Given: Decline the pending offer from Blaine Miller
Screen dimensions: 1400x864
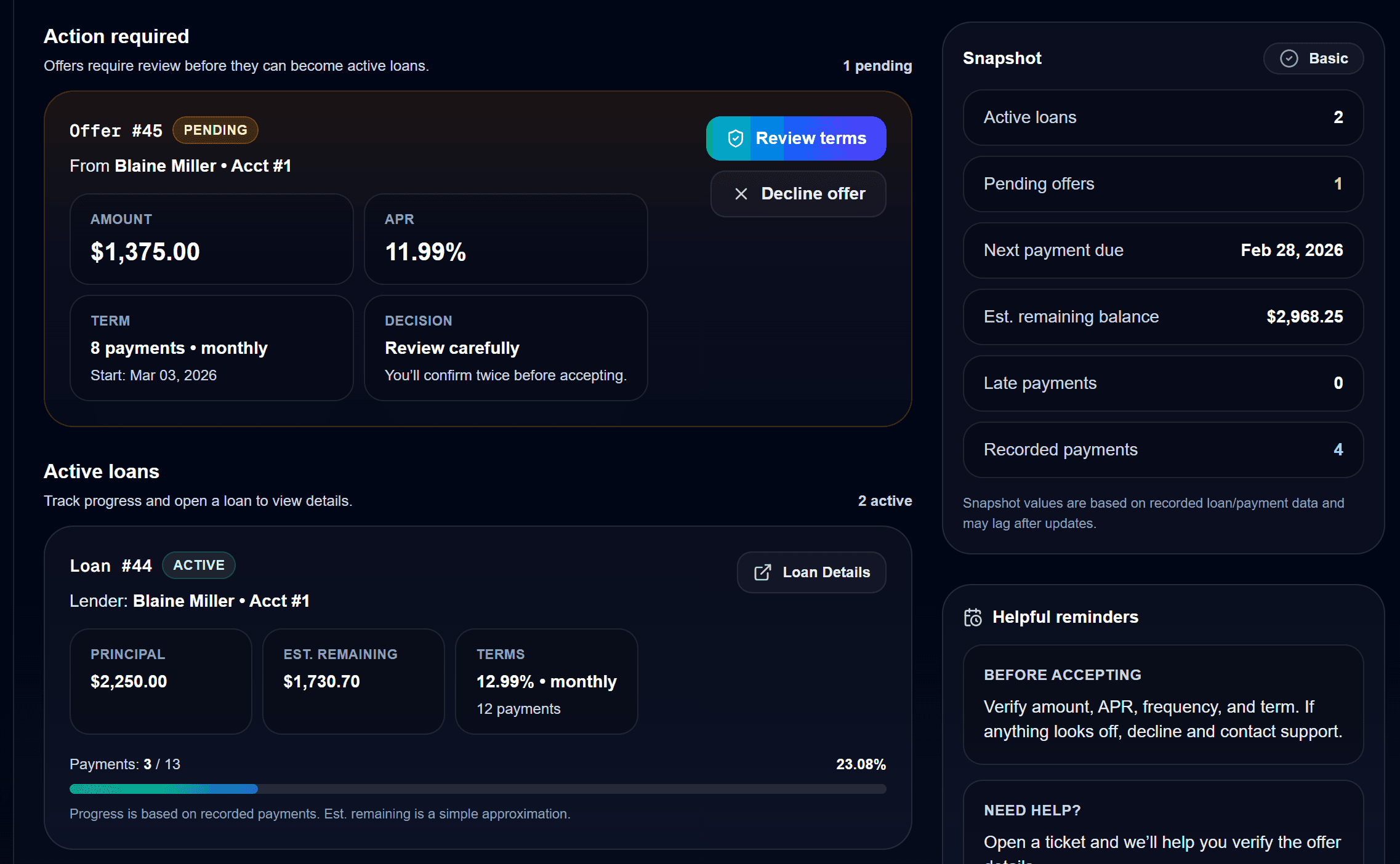Looking at the screenshot, I should [798, 194].
